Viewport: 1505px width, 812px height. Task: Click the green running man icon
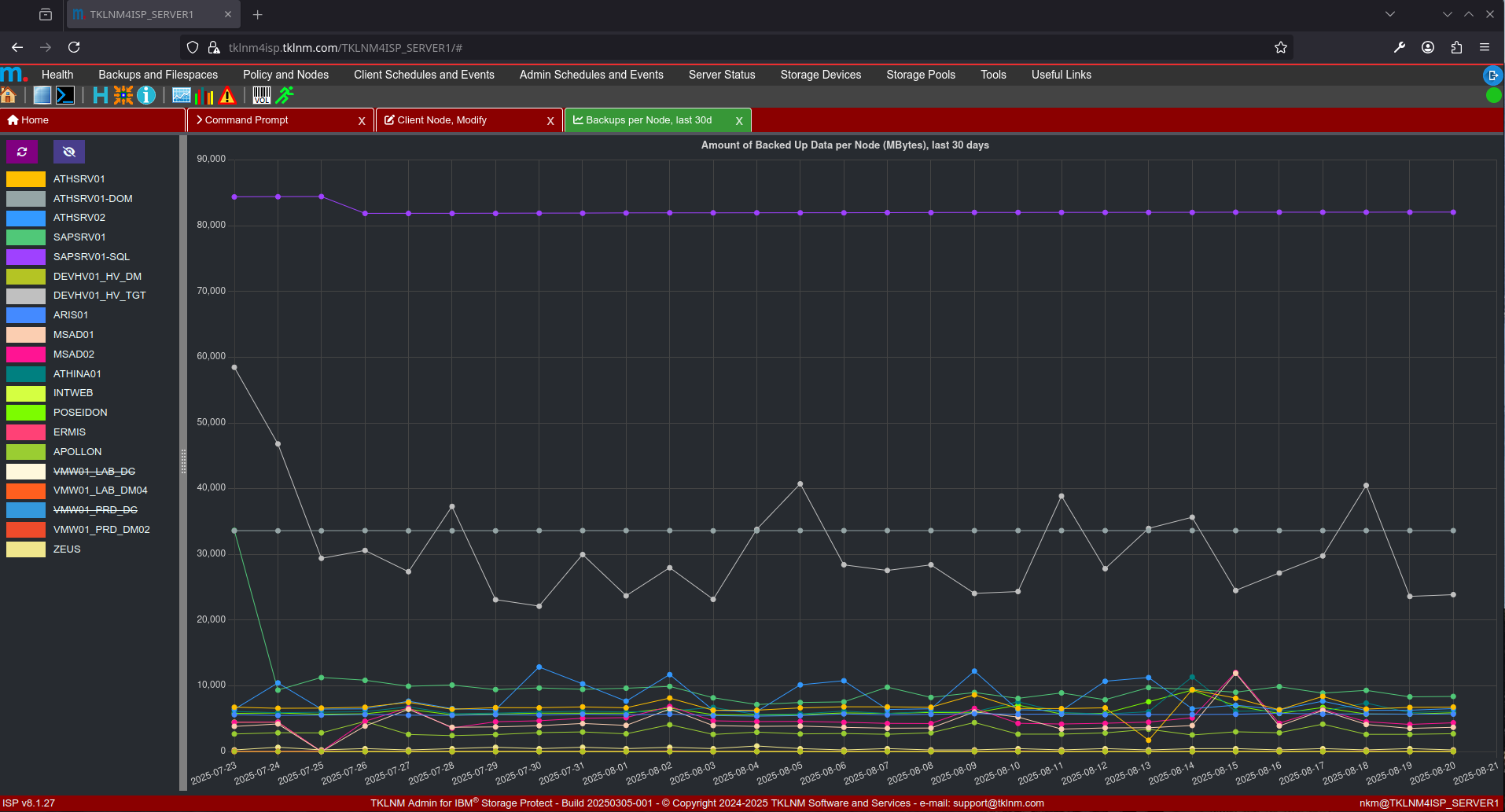pos(285,96)
